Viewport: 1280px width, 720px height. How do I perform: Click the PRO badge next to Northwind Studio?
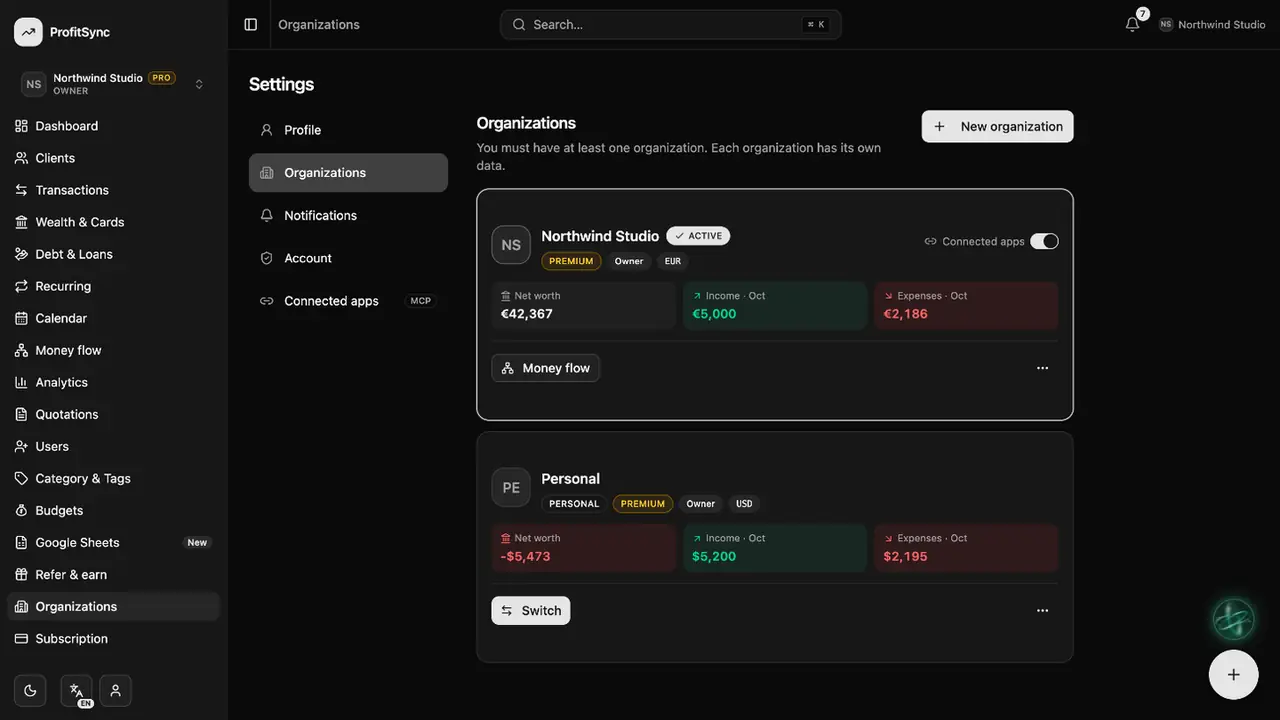coord(162,78)
